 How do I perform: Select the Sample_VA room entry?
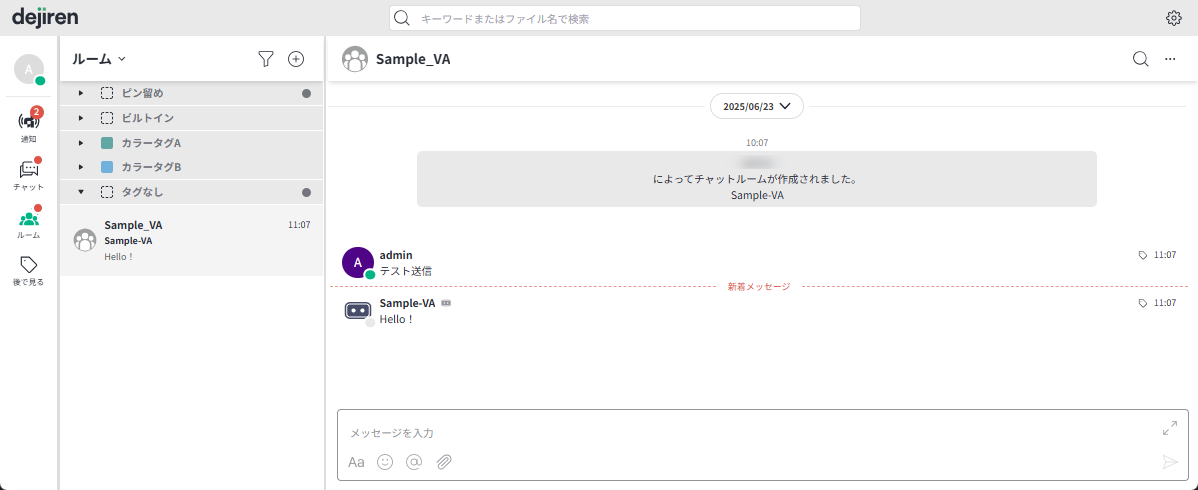(x=191, y=240)
